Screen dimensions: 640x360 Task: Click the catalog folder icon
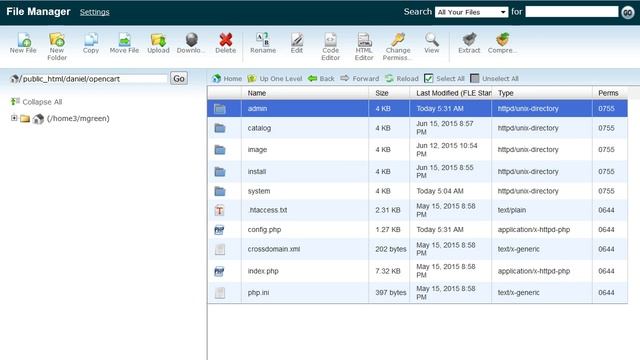220,128
